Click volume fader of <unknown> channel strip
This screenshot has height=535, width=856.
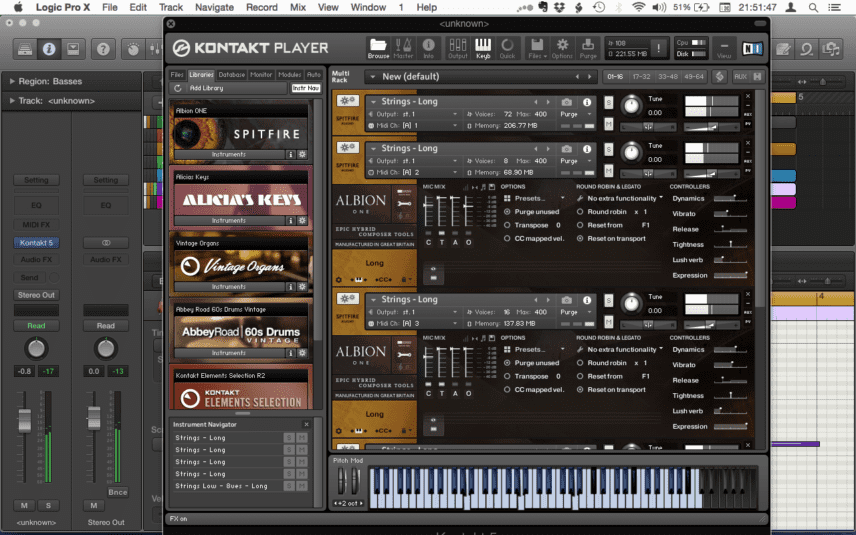point(25,421)
